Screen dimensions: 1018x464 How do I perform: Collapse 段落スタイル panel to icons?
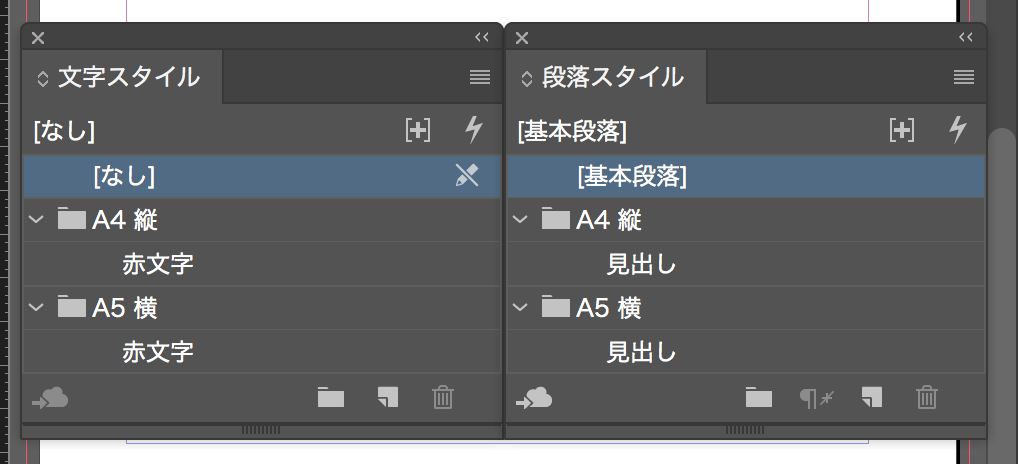tap(965, 38)
